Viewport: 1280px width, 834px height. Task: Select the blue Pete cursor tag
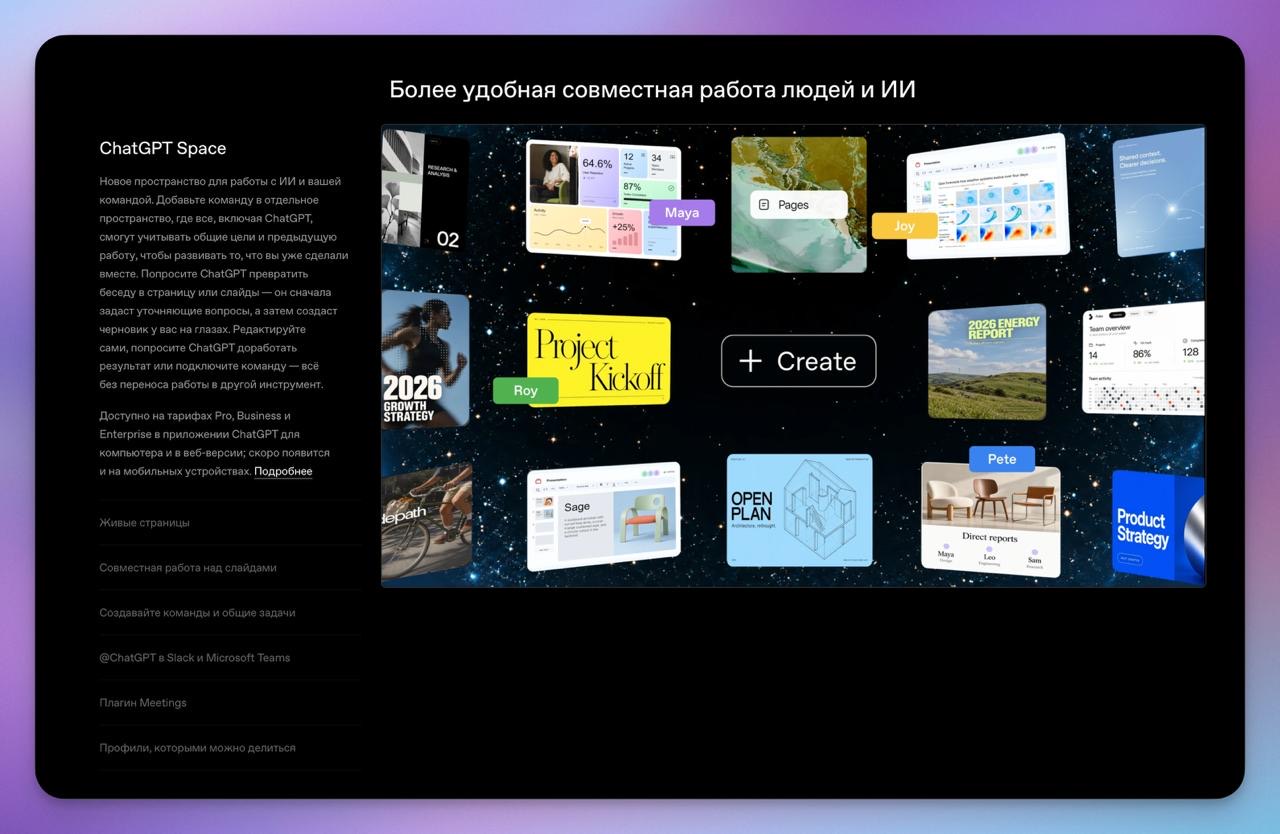[1001, 459]
